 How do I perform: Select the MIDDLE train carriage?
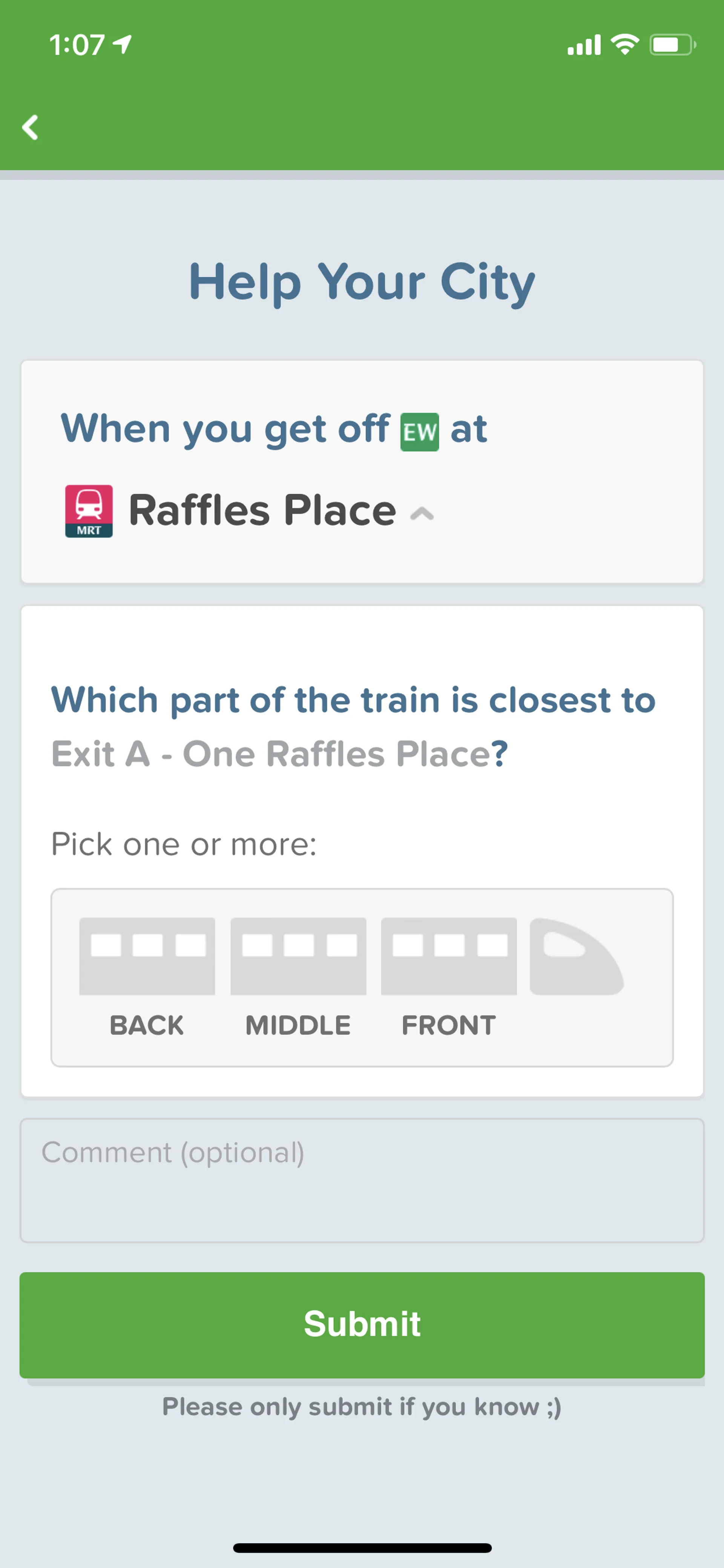(298, 956)
